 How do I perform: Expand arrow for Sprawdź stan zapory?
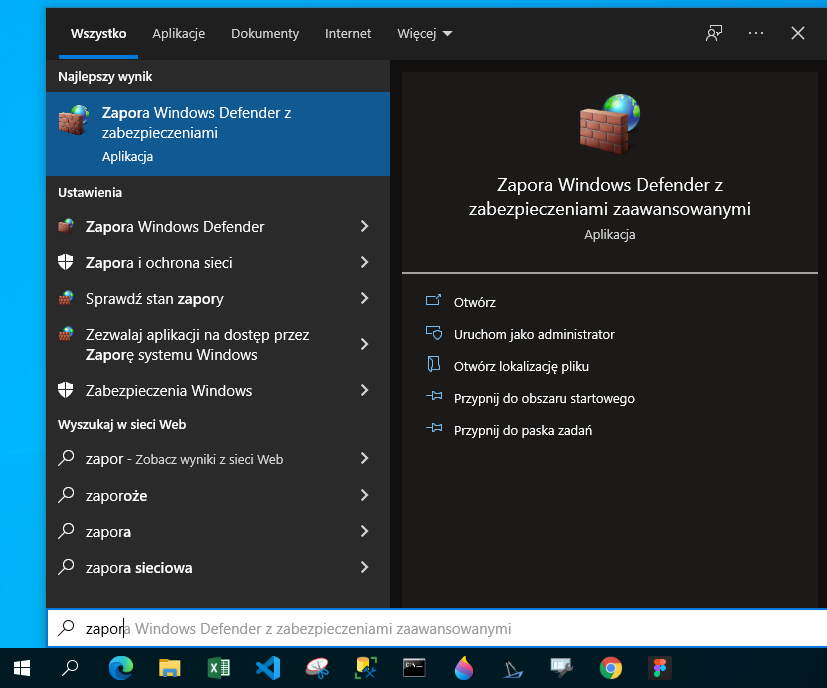point(364,298)
